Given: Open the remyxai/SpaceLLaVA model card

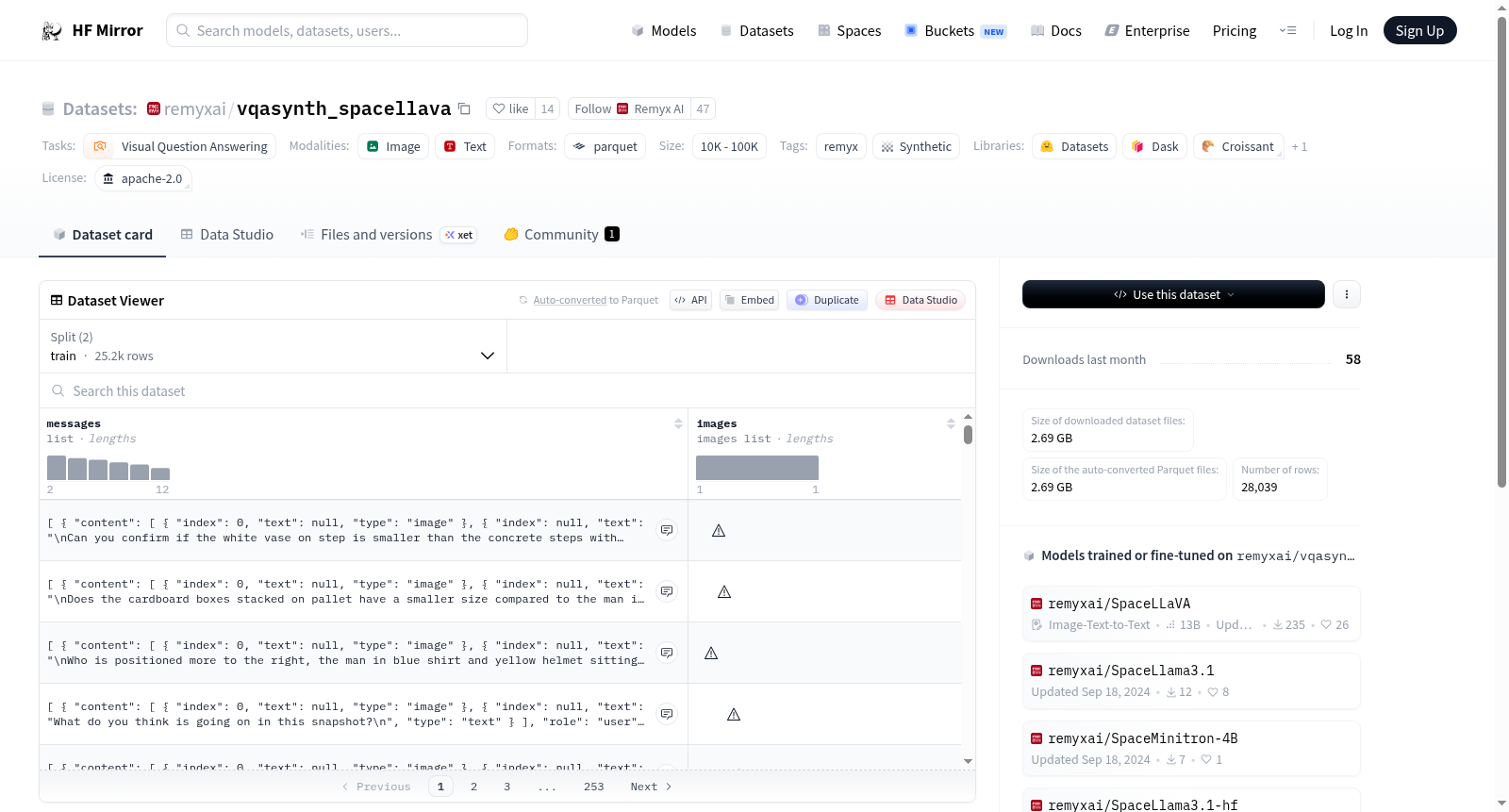Looking at the screenshot, I should click(1191, 614).
